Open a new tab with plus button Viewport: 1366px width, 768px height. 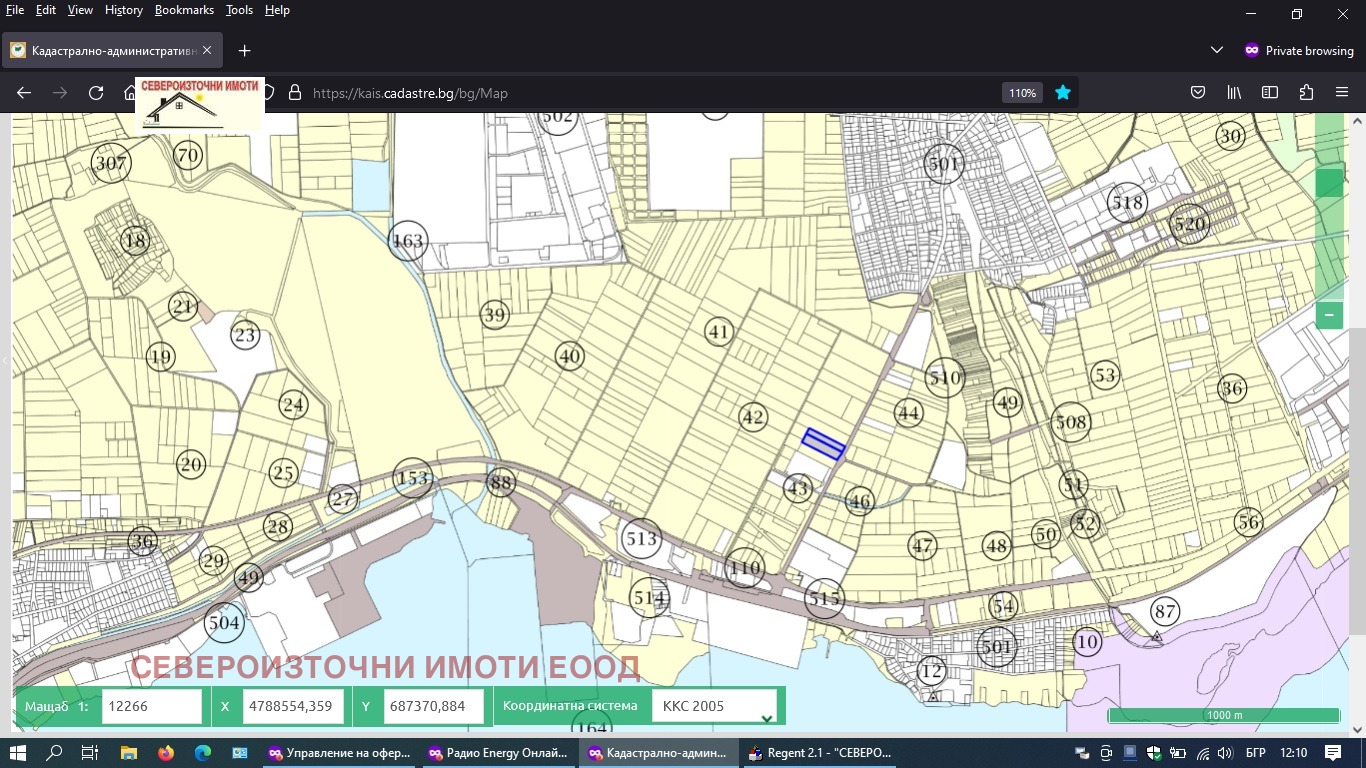point(244,50)
